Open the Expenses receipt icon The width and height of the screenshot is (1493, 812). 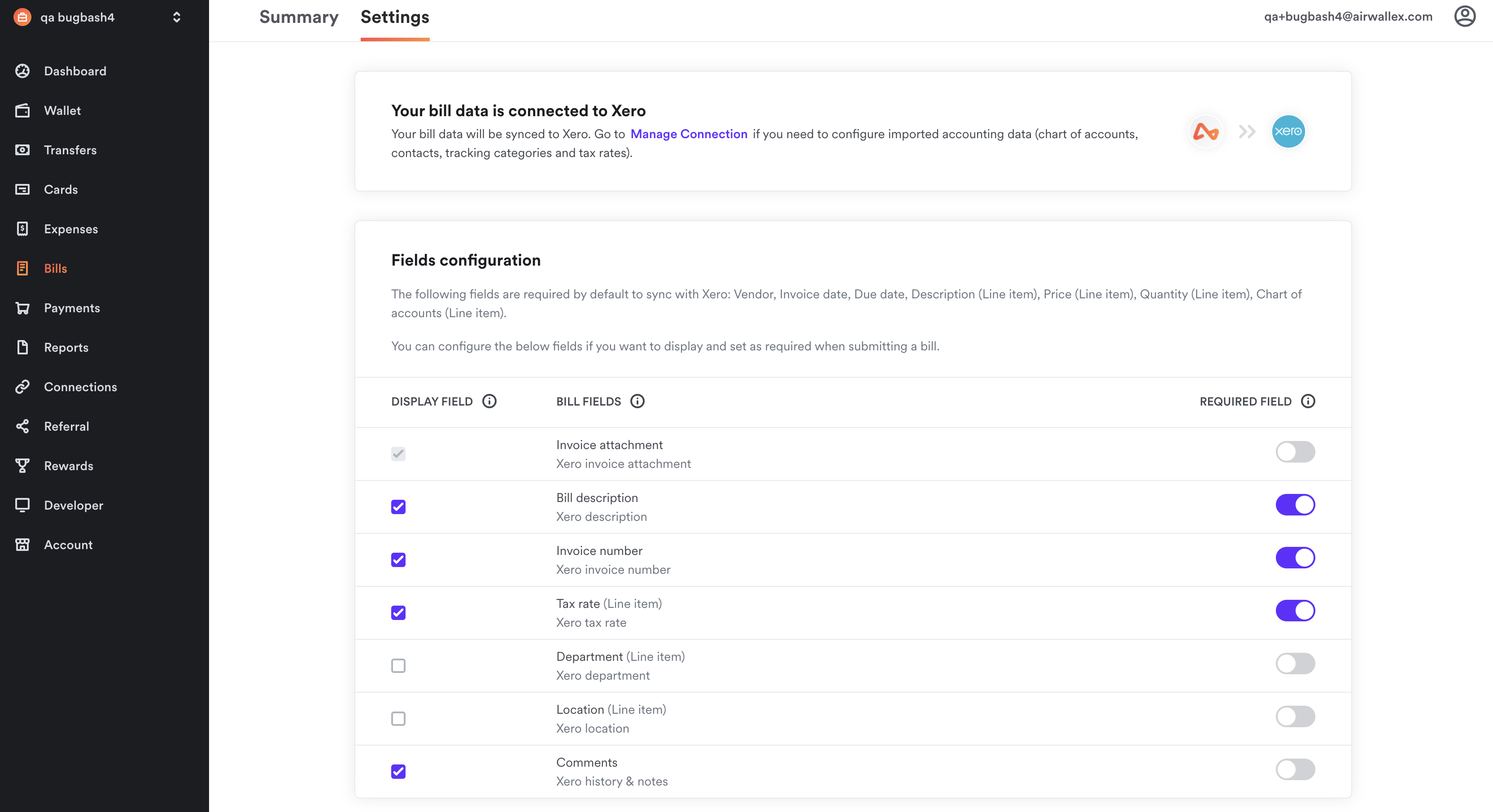[x=22, y=228]
